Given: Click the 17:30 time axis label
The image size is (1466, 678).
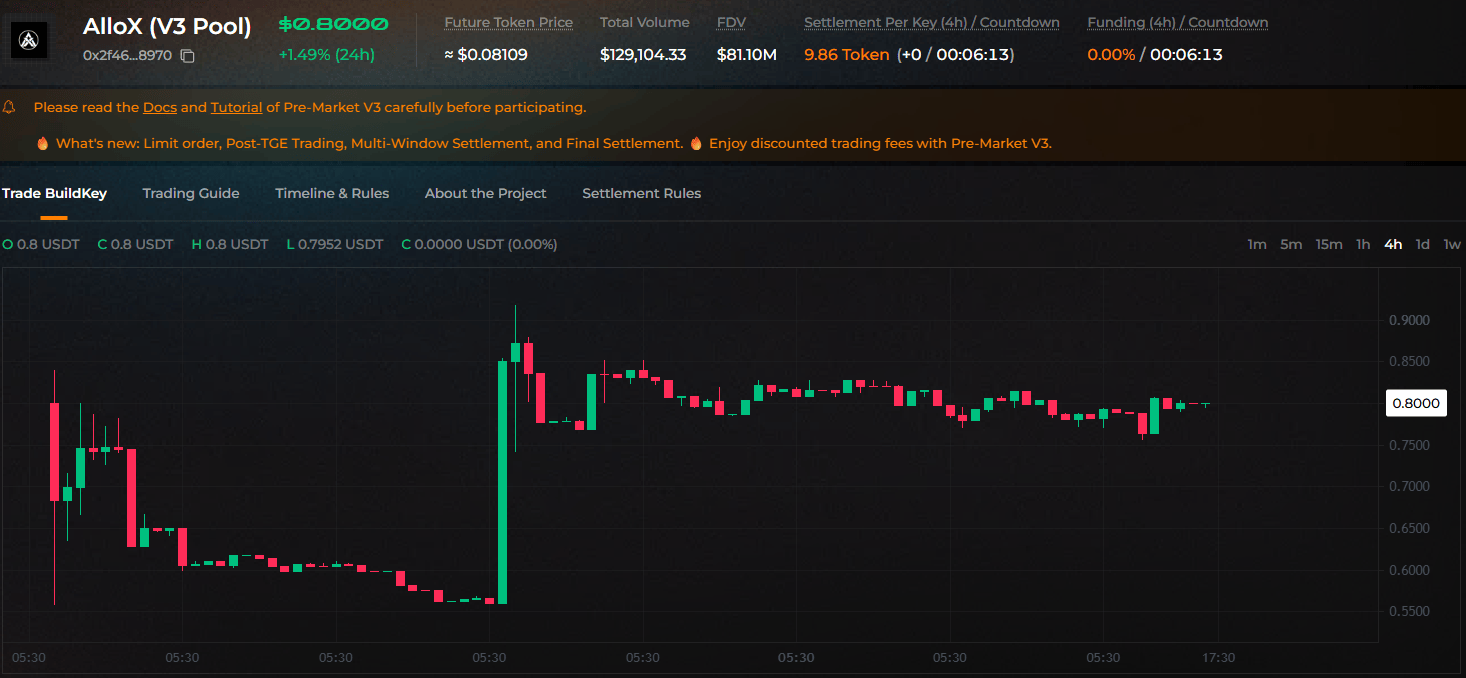Looking at the screenshot, I should point(1218,658).
